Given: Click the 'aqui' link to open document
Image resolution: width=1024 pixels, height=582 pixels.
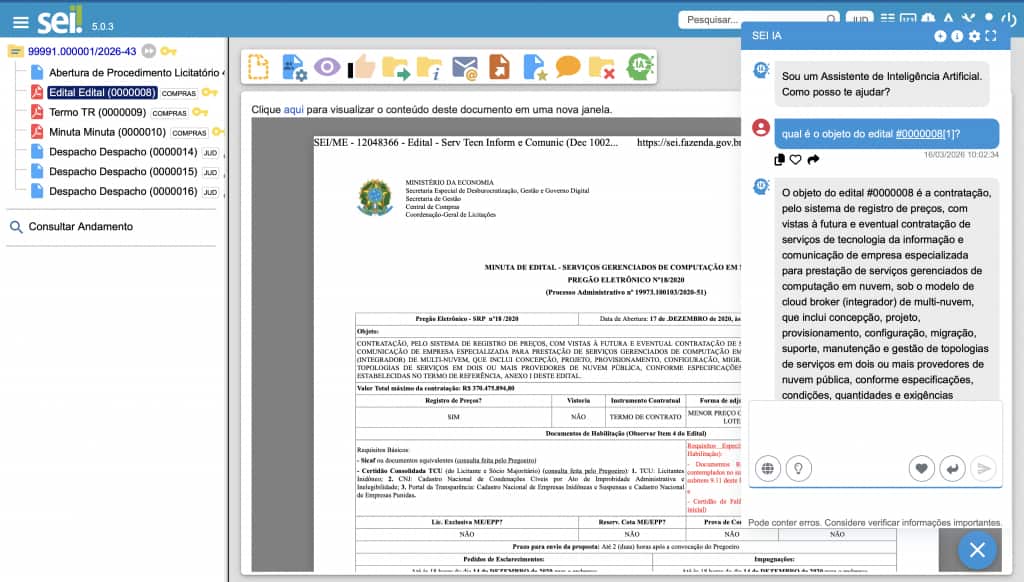Looking at the screenshot, I should (x=293, y=110).
